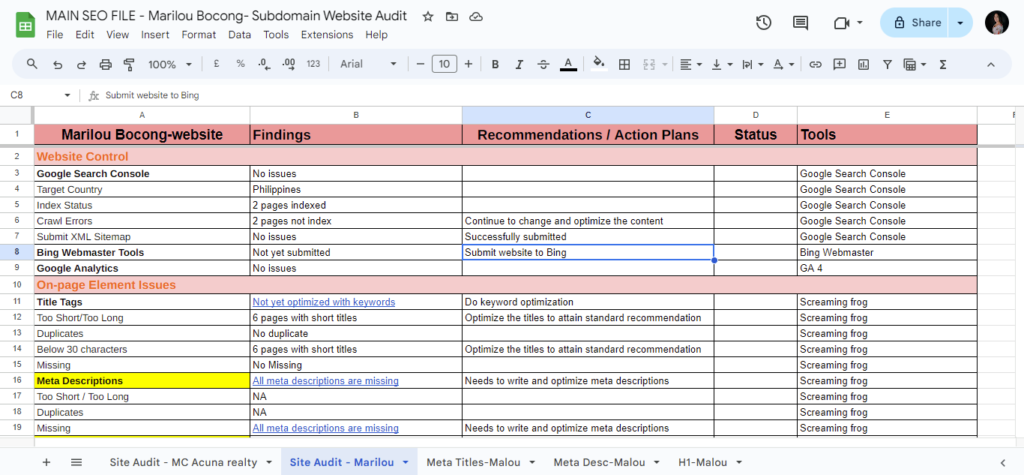1024x475 pixels.
Task: Select column C header
Action: coord(588,115)
